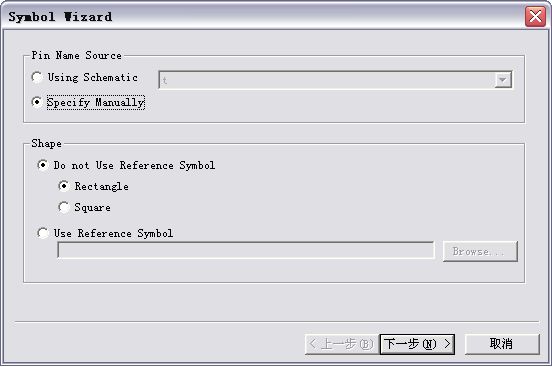Screen dimensions: 552x367
Task: Click the Use Reference Symbol label text
Action: point(113,233)
